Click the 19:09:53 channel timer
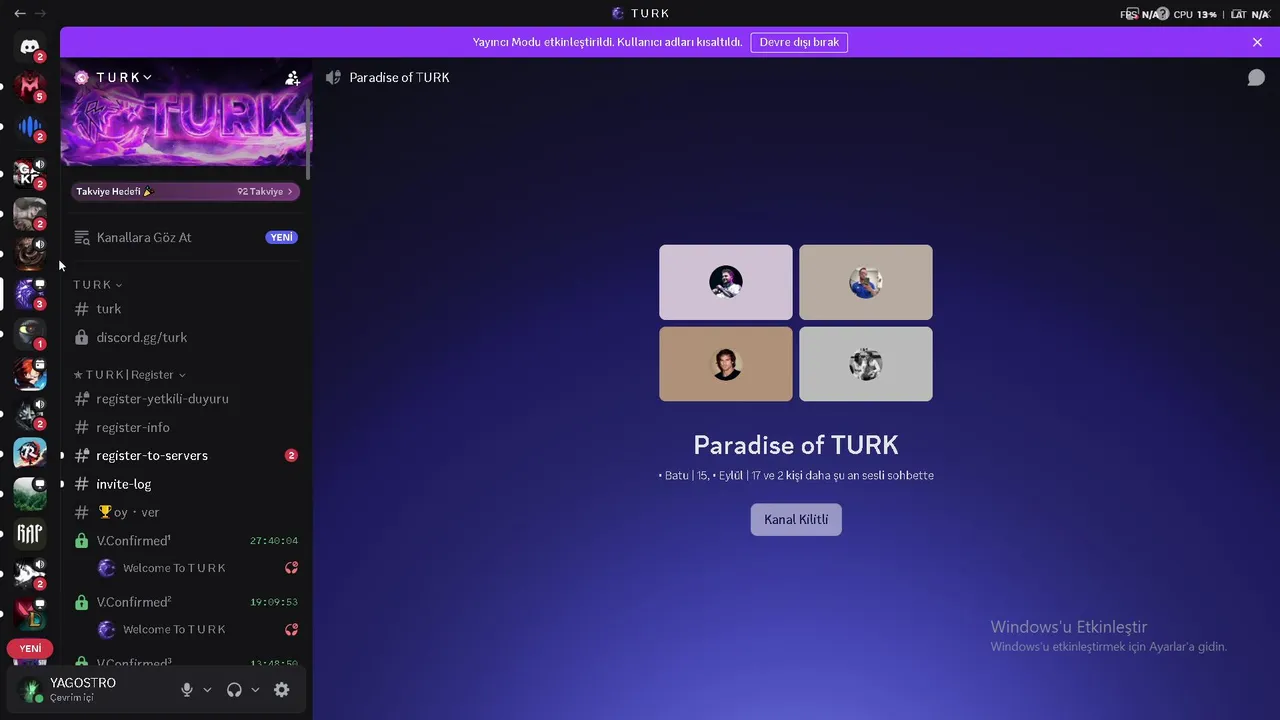This screenshot has width=1280, height=720. click(x=274, y=603)
